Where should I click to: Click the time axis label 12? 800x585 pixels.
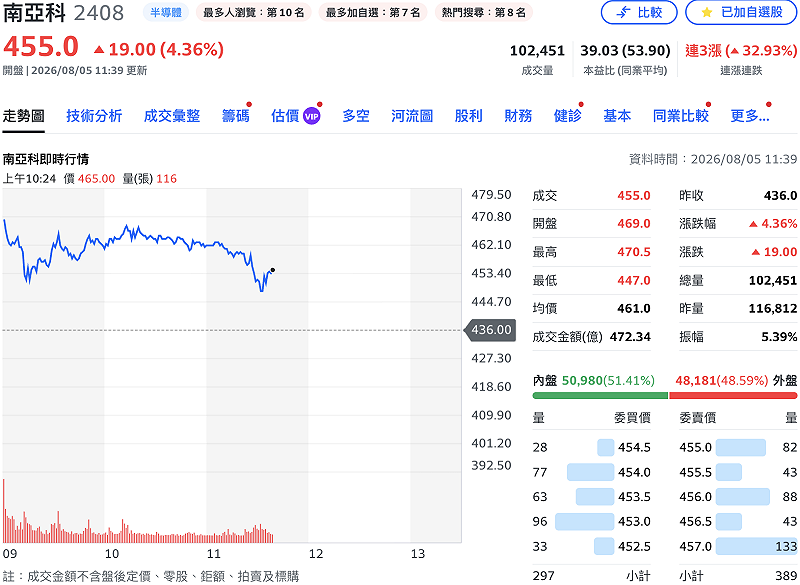click(316, 554)
